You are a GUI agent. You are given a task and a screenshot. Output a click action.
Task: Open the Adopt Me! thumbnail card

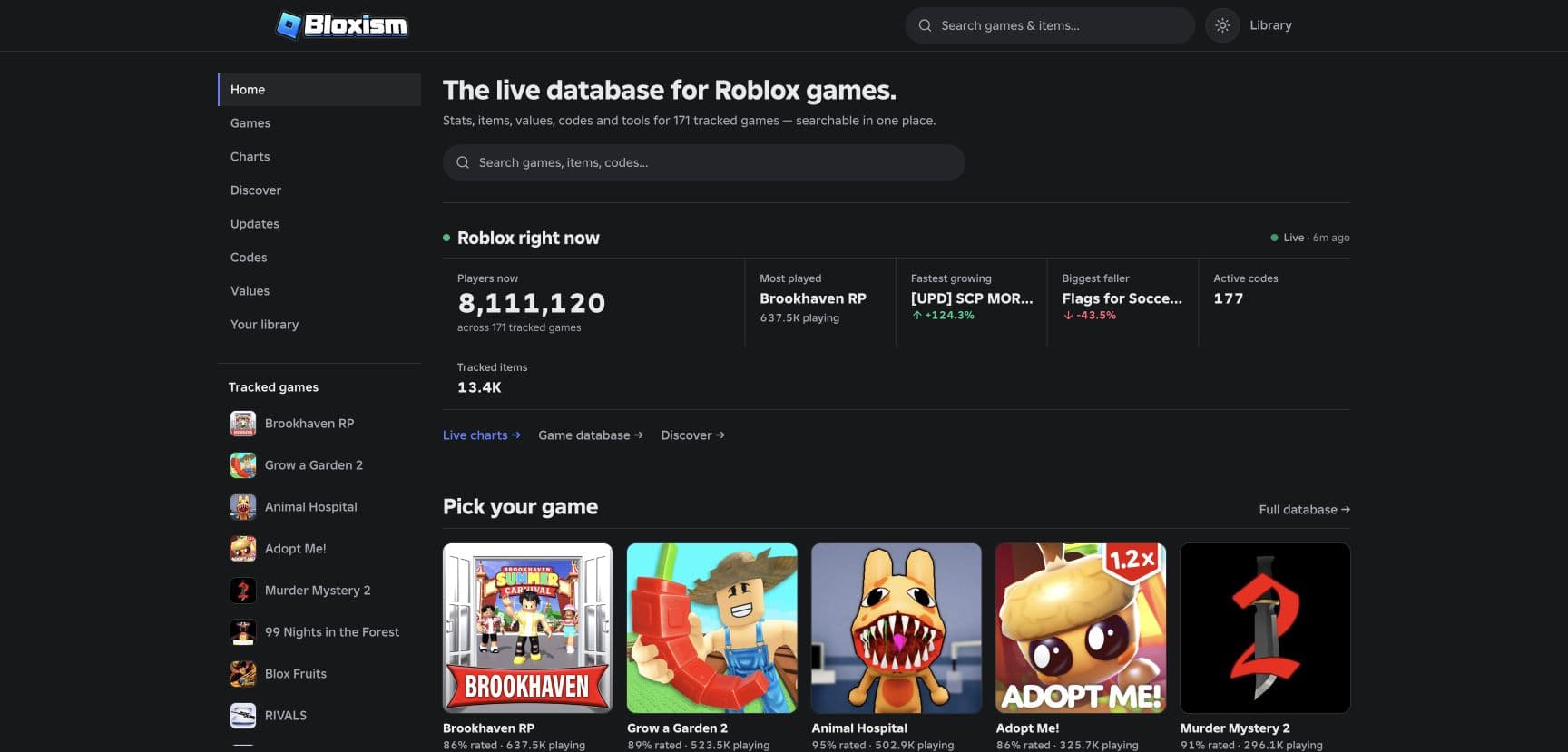1081,629
